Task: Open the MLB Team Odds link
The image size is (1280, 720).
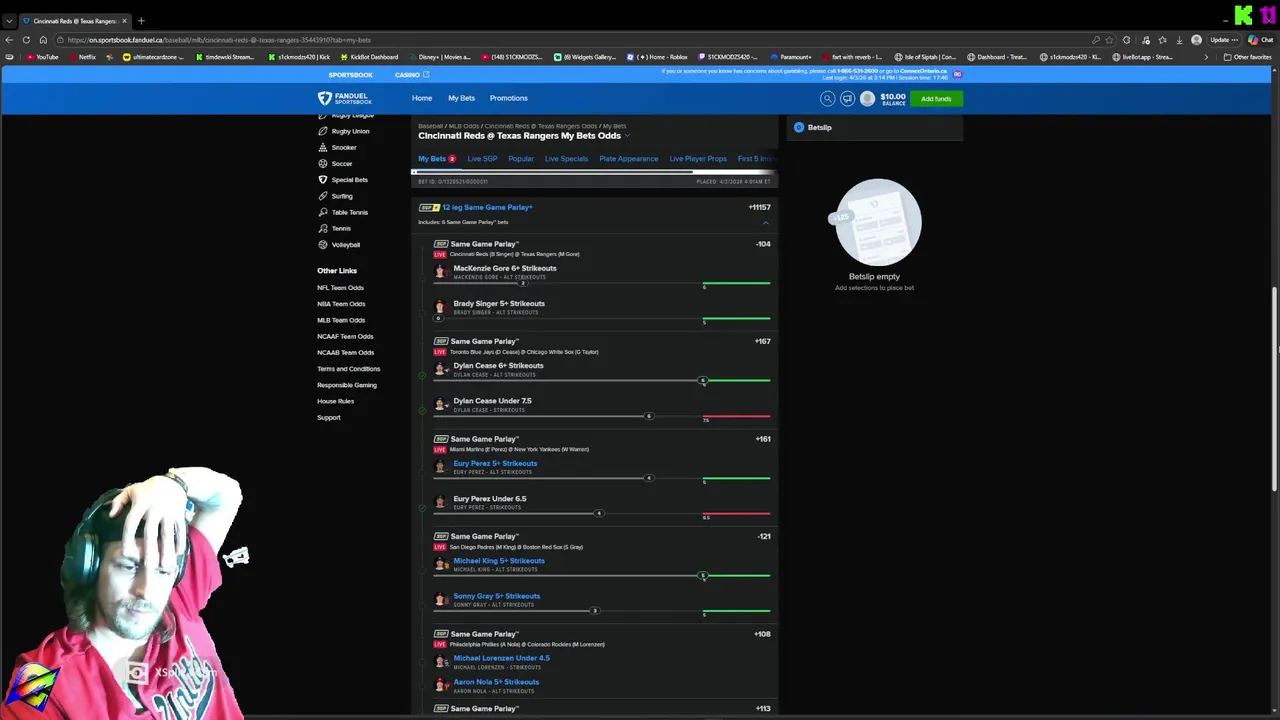Action: click(x=341, y=320)
